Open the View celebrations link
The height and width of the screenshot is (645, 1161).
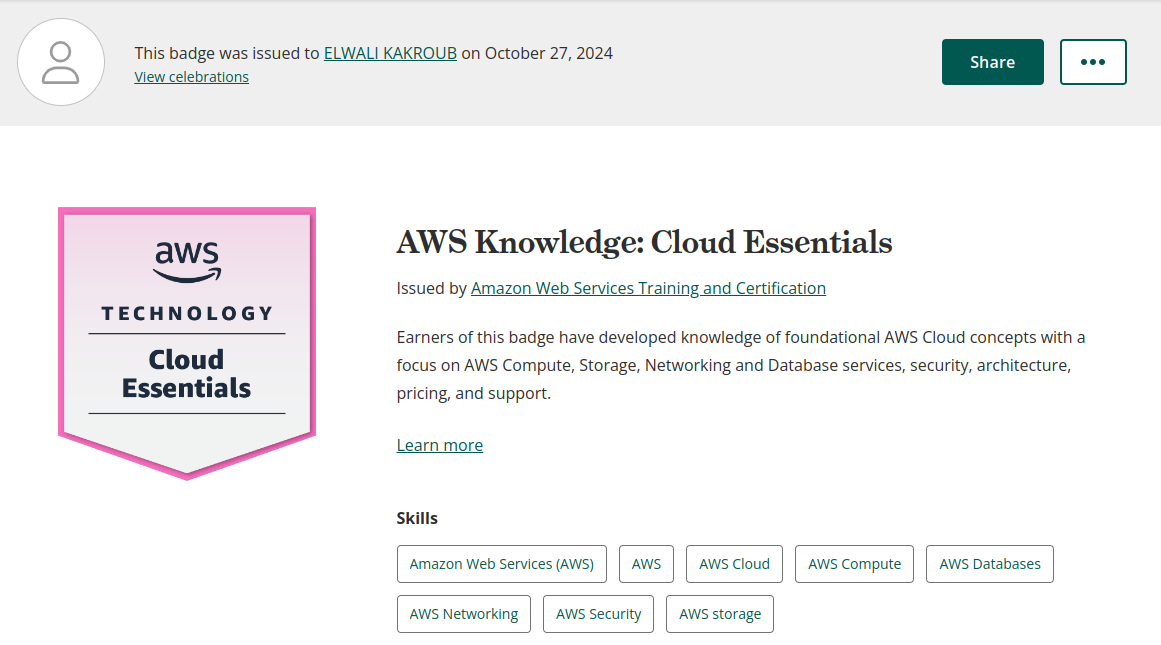coord(191,77)
